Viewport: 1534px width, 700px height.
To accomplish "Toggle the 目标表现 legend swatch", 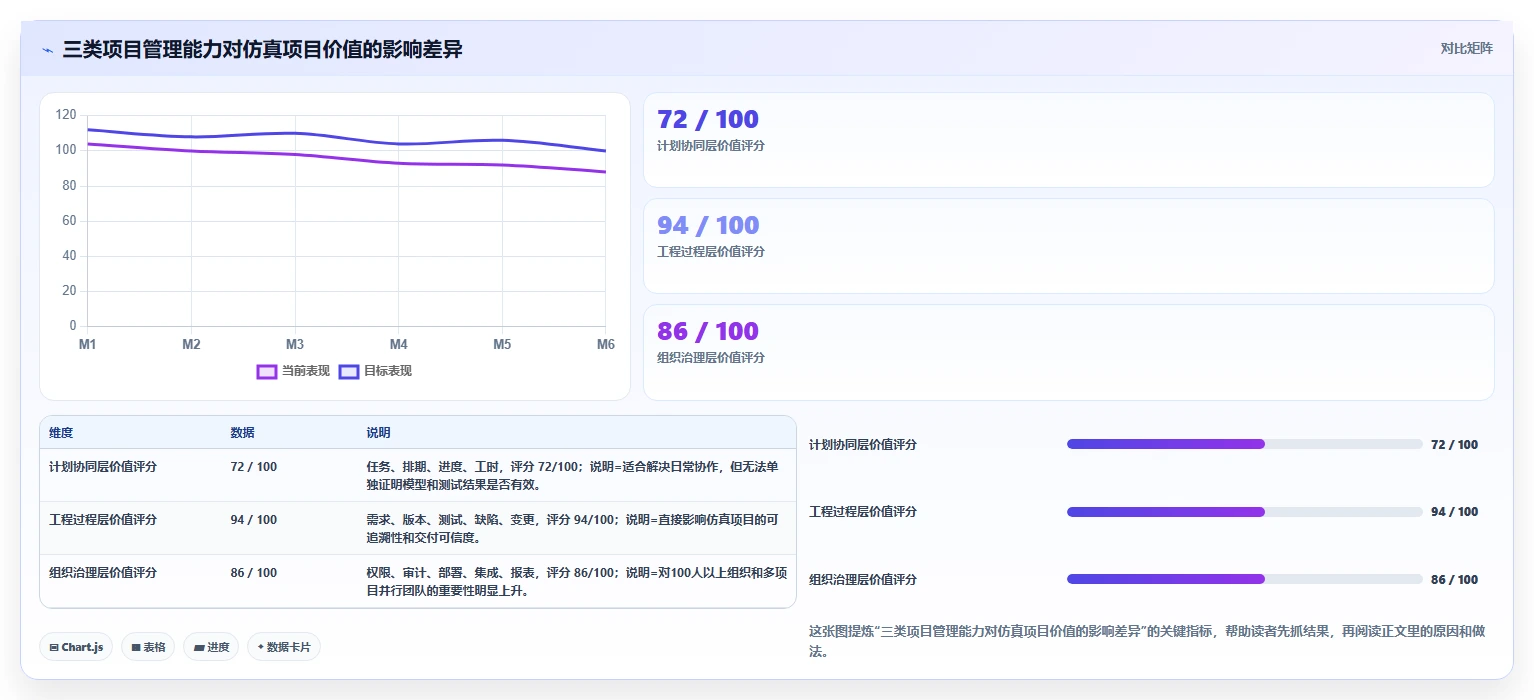I will point(349,371).
